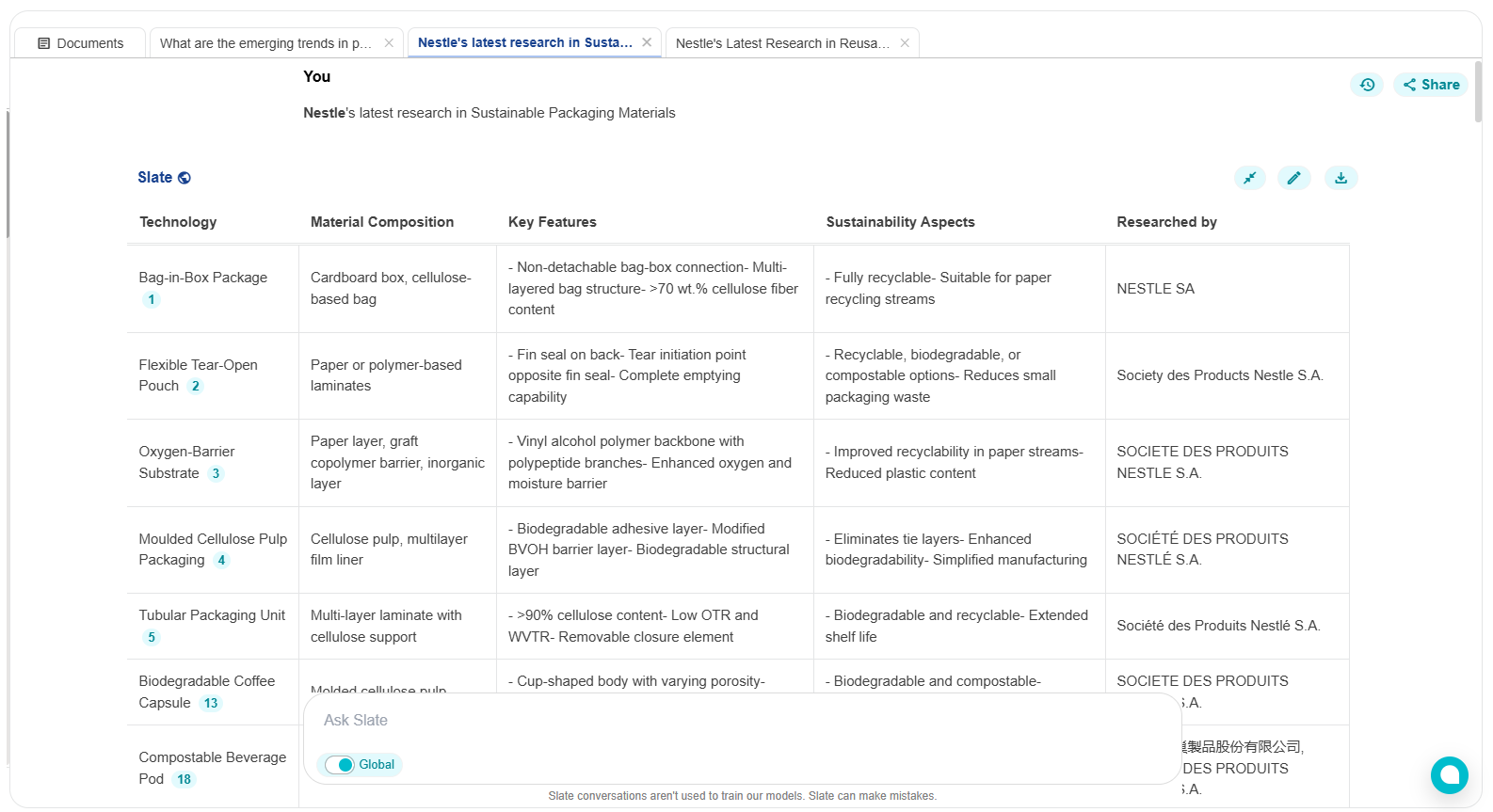The width and height of the screenshot is (1493, 812).
Task: Click the Share button
Action: [x=1431, y=85]
